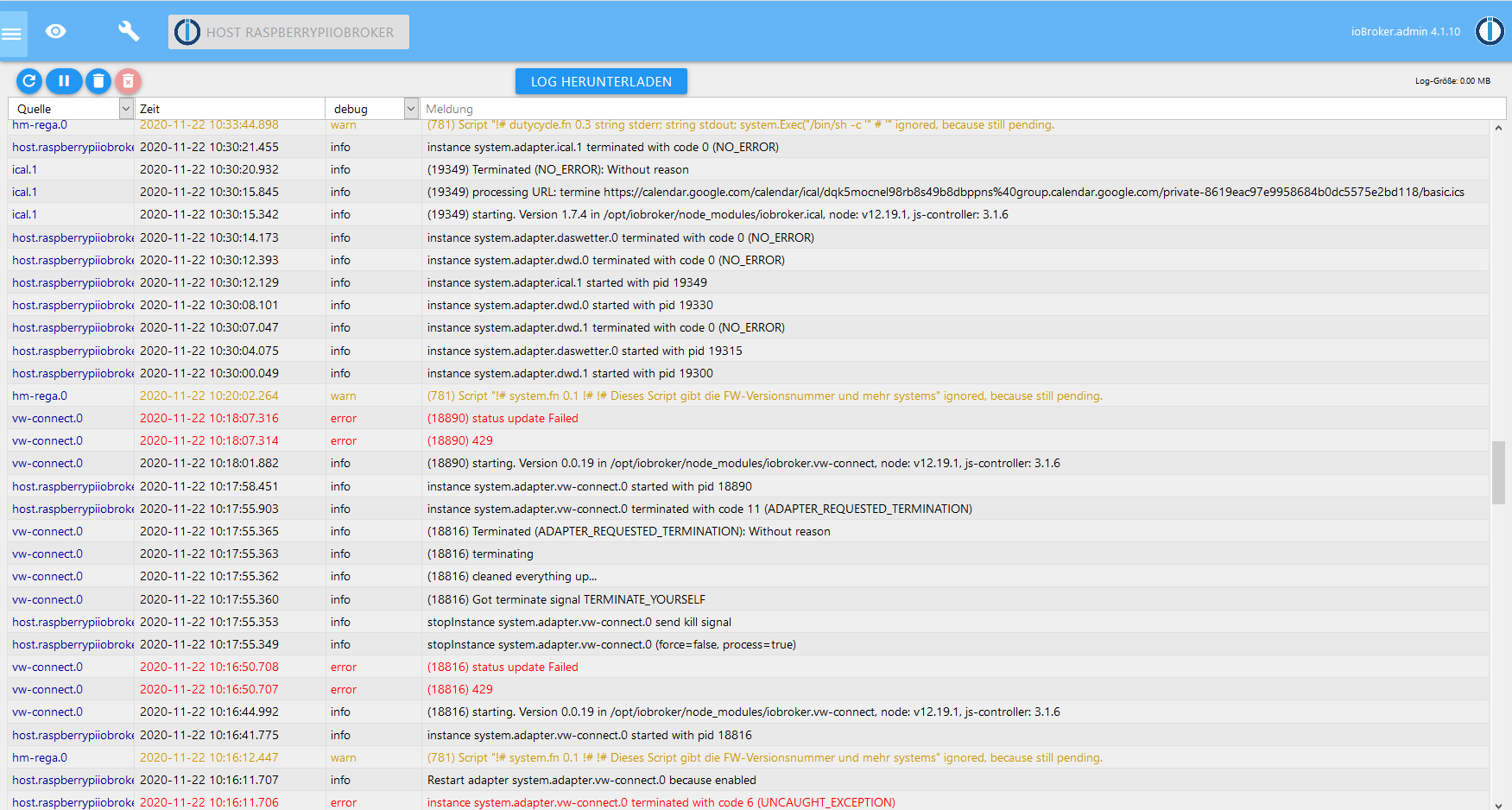This screenshot has height=810, width=1512.
Task: Pause the log output
Action: pos(64,81)
